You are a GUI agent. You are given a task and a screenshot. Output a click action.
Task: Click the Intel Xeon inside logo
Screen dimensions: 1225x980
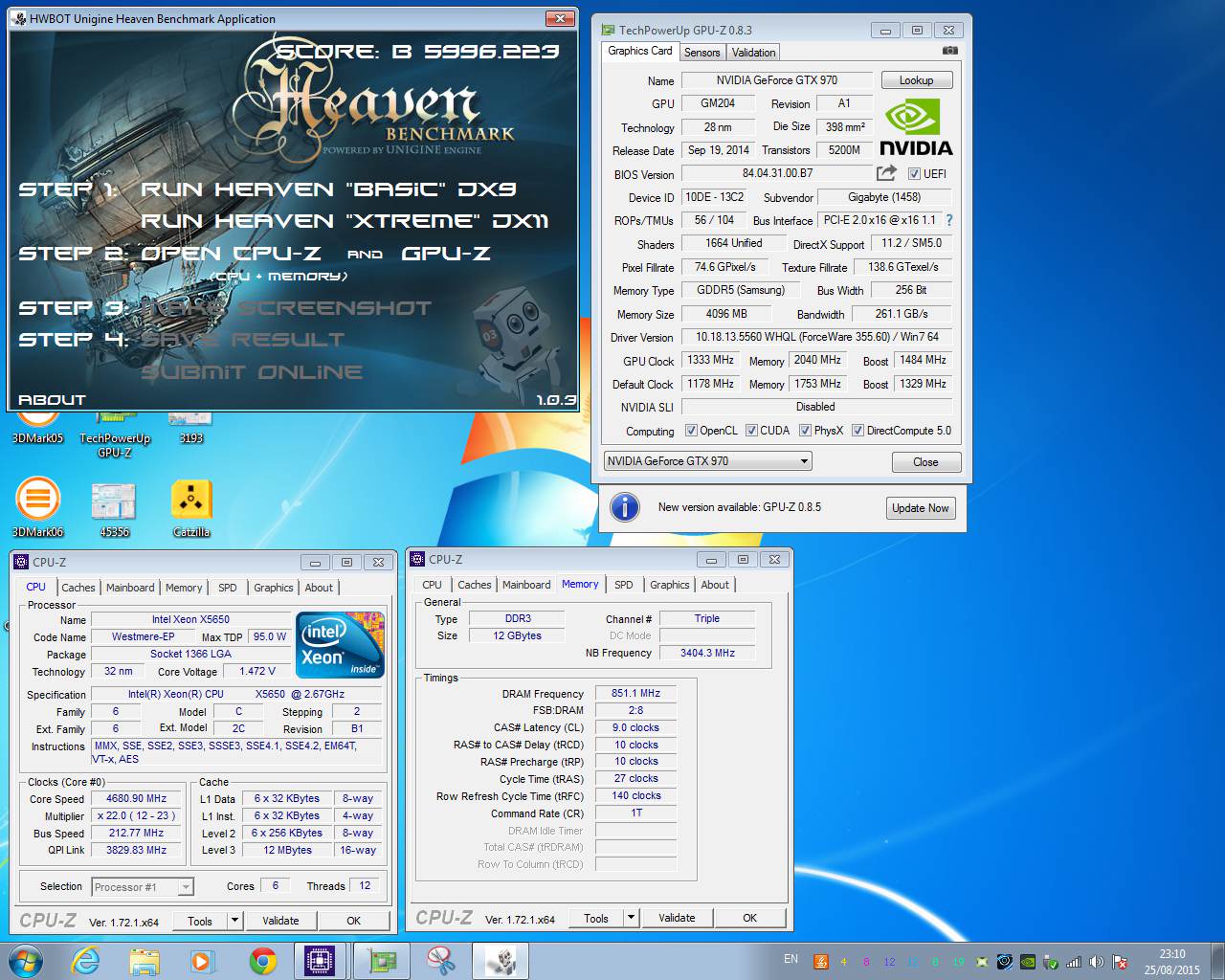[x=341, y=644]
